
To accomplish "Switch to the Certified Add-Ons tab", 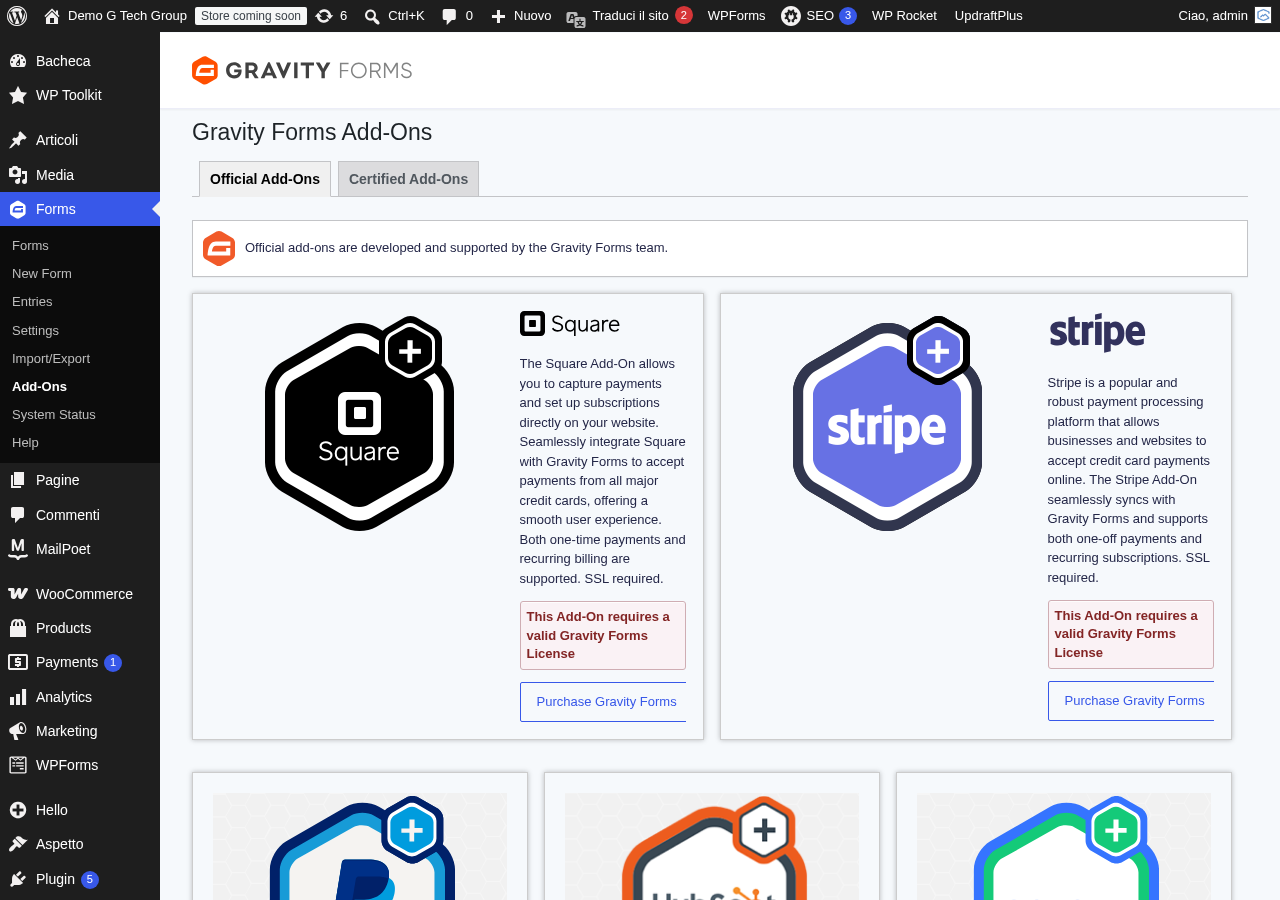I will [408, 179].
